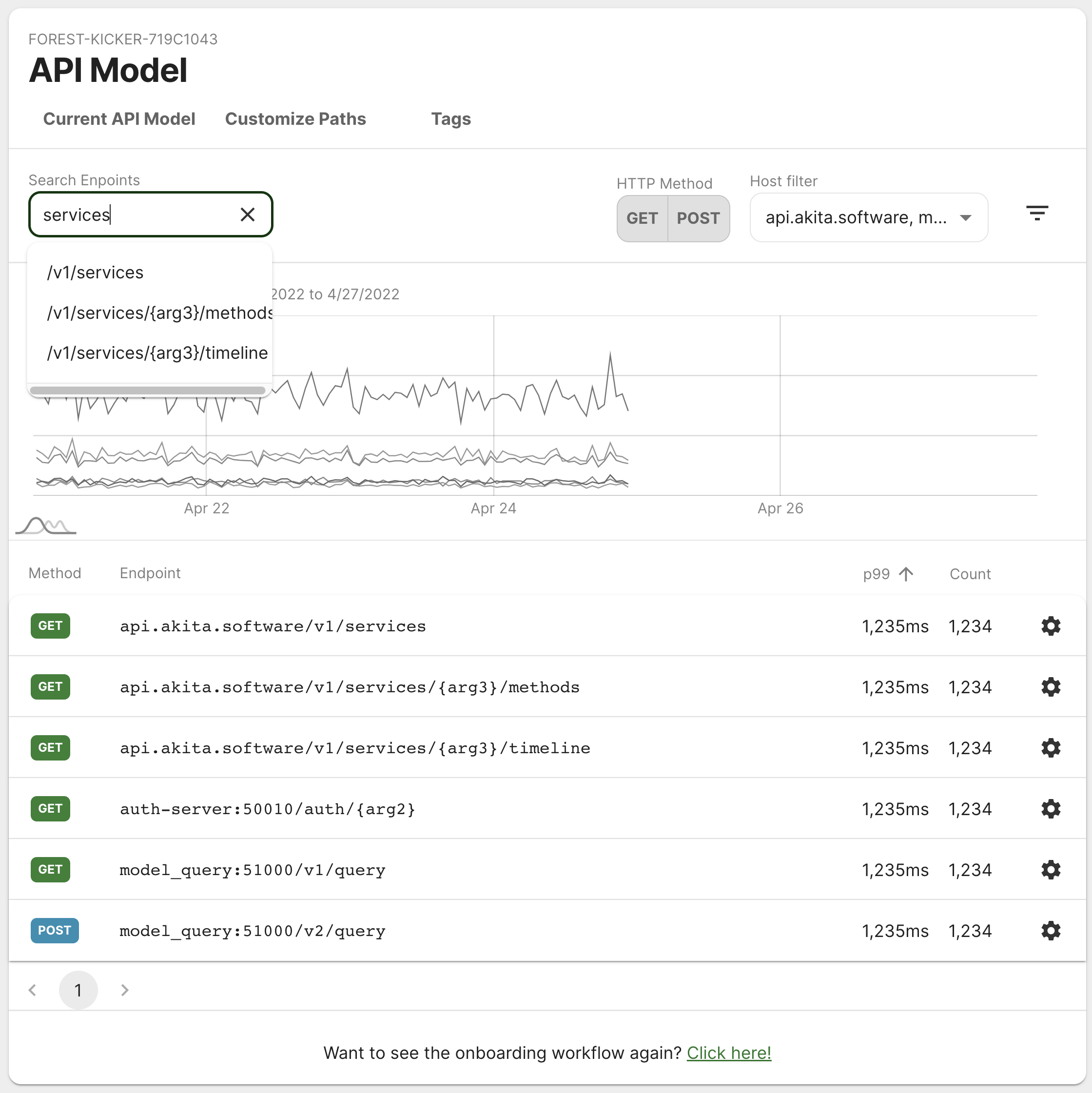Screen dimensions: 1092x1093
Task: Click the latency distribution chart icon
Action: (46, 526)
